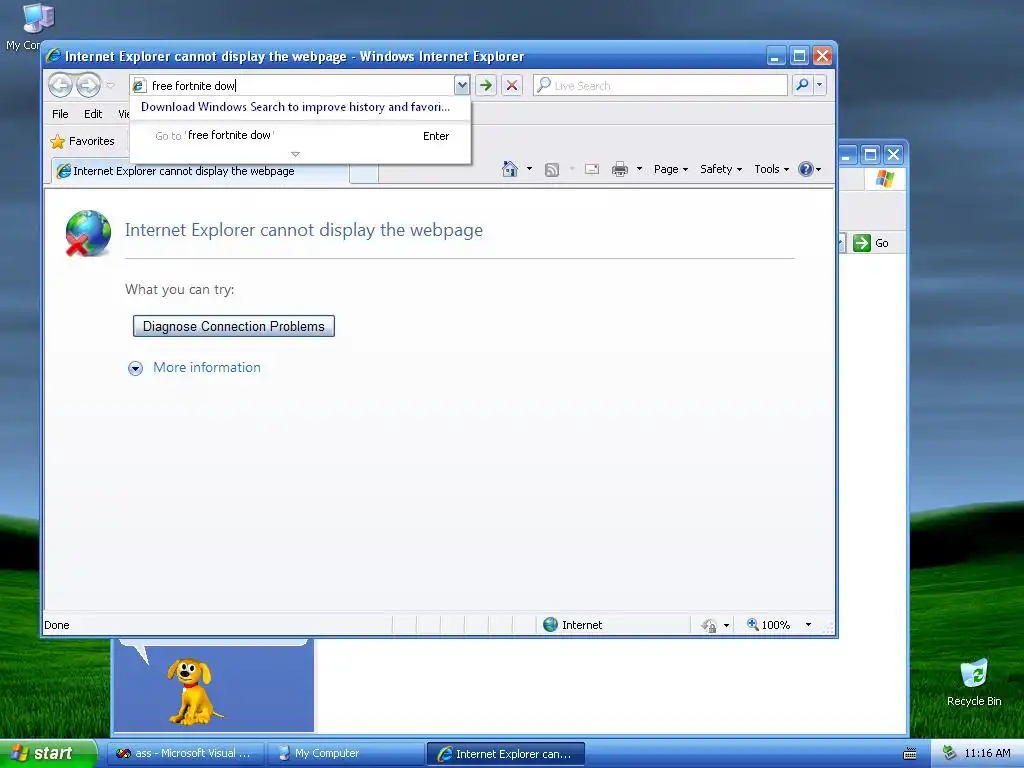Viewport: 1024px width, 768px height.
Task: Open the Windows start menu
Action: [x=47, y=753]
